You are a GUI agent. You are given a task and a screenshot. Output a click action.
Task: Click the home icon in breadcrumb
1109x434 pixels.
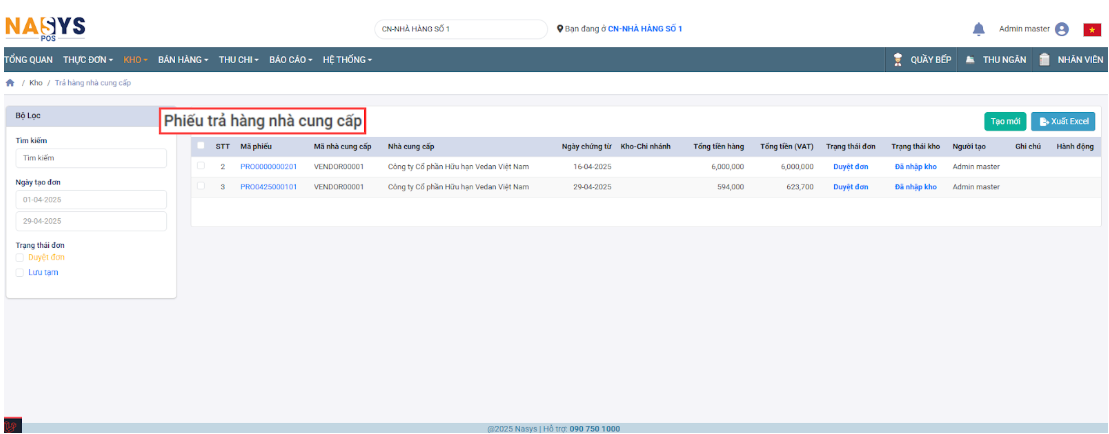click(10, 83)
